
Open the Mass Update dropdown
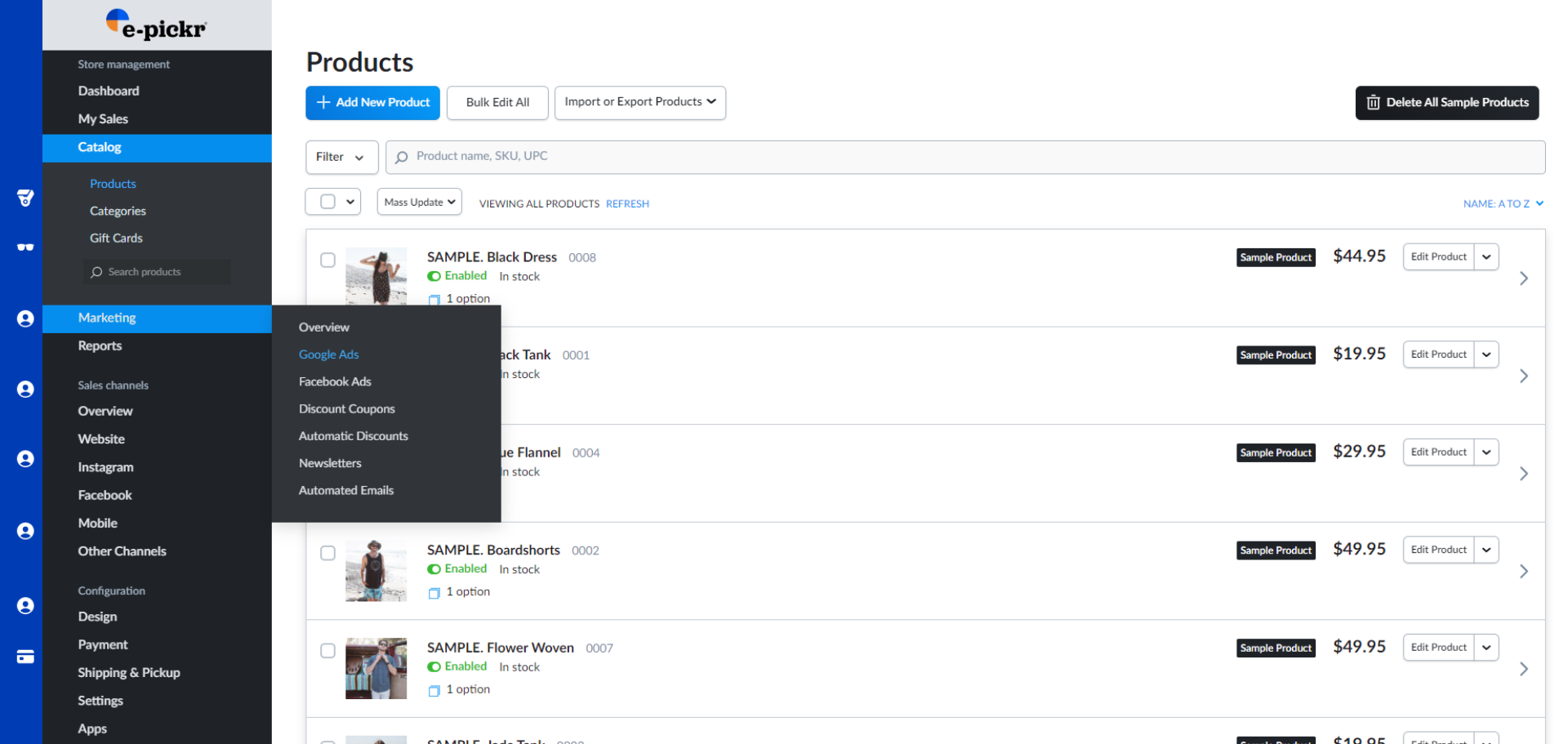point(420,202)
